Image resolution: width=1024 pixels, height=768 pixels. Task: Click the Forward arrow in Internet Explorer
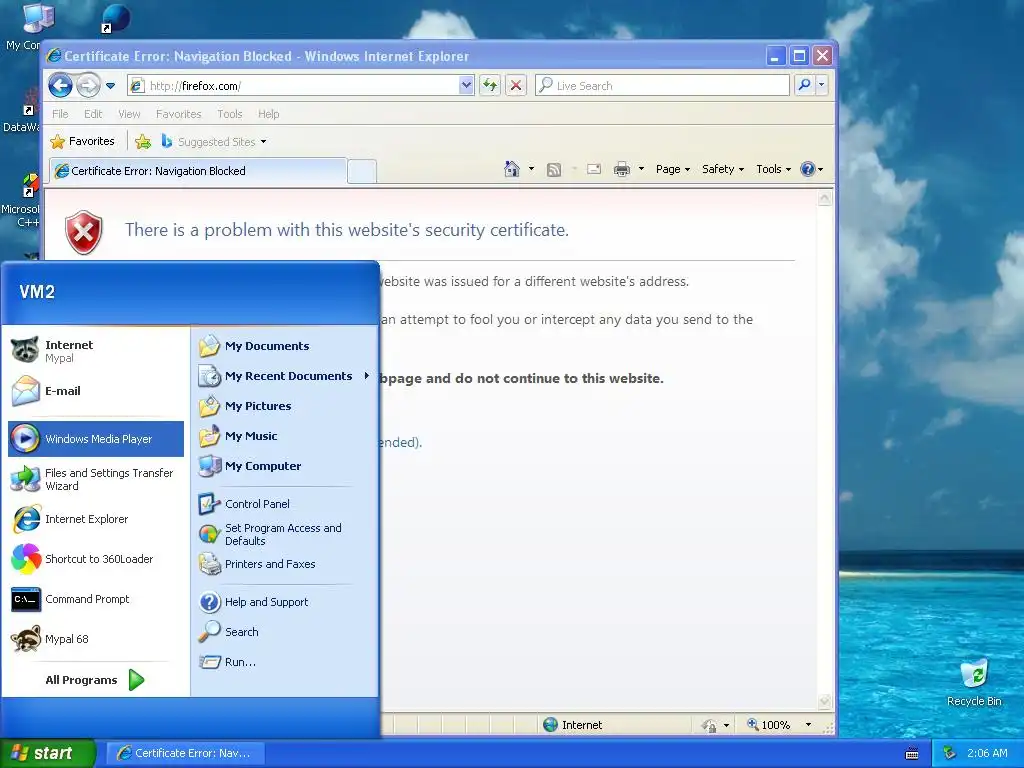[88, 86]
